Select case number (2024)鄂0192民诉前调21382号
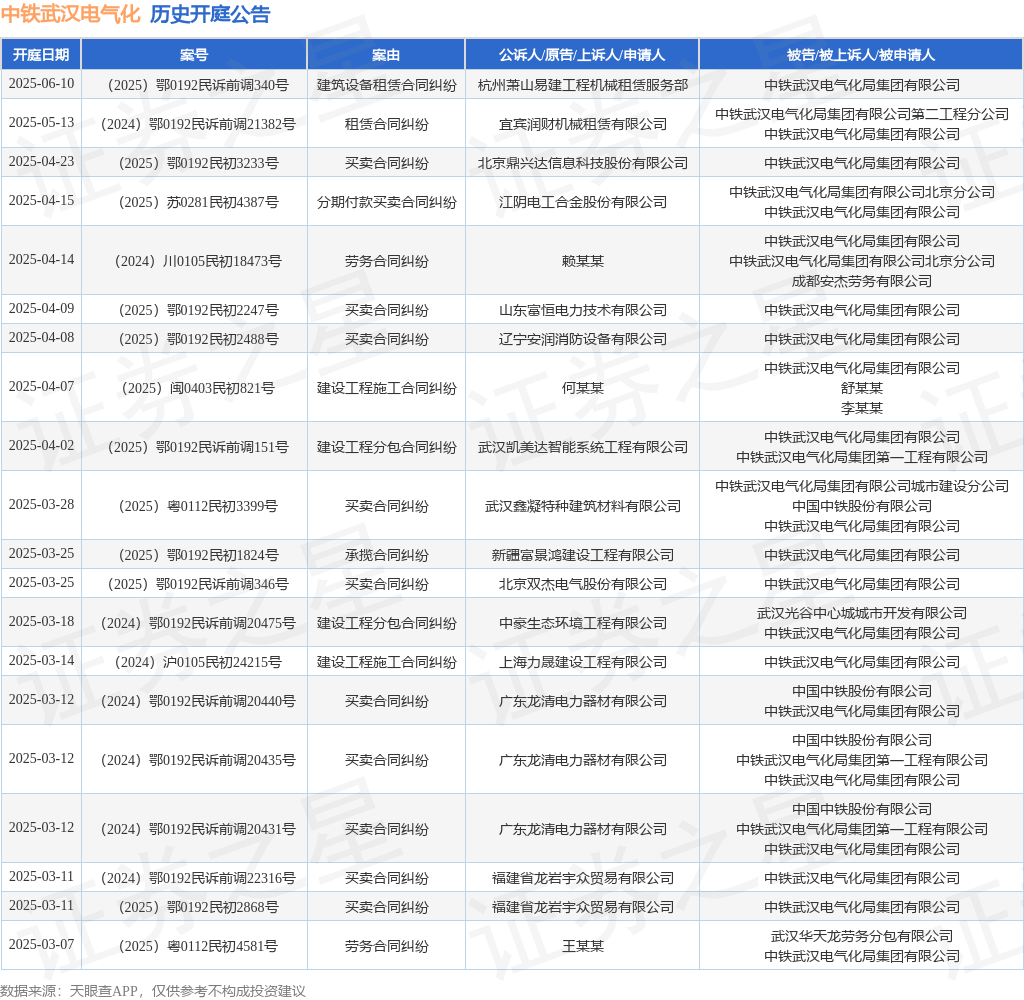1024x1000 pixels. click(194, 124)
